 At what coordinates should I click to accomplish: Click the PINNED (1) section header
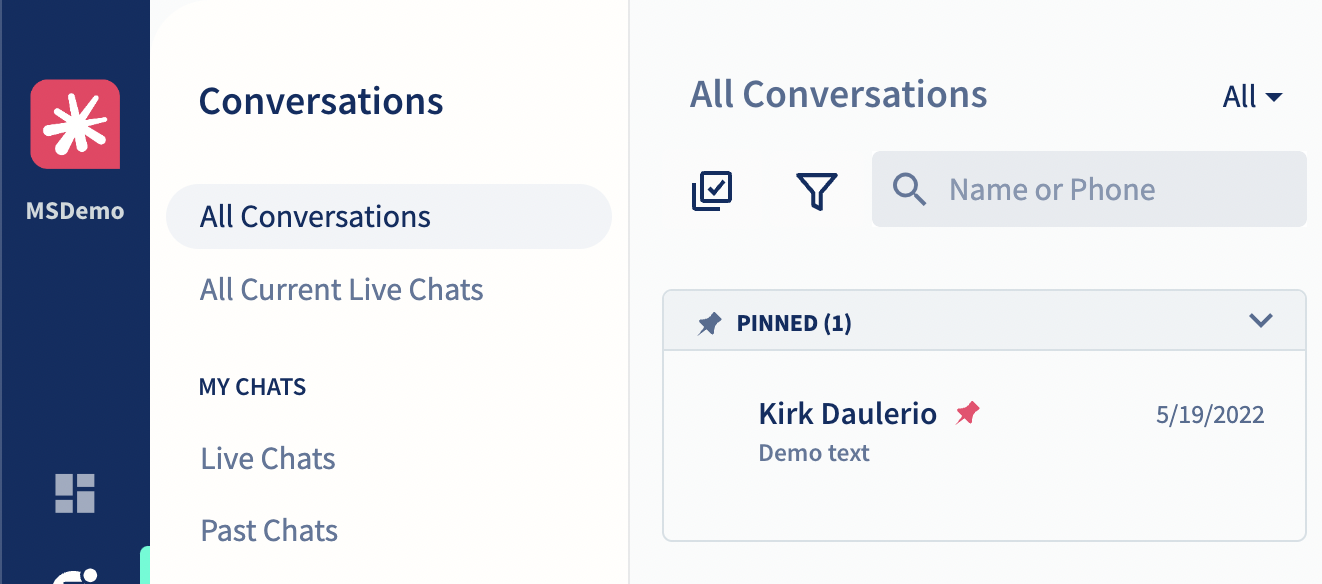tap(984, 321)
